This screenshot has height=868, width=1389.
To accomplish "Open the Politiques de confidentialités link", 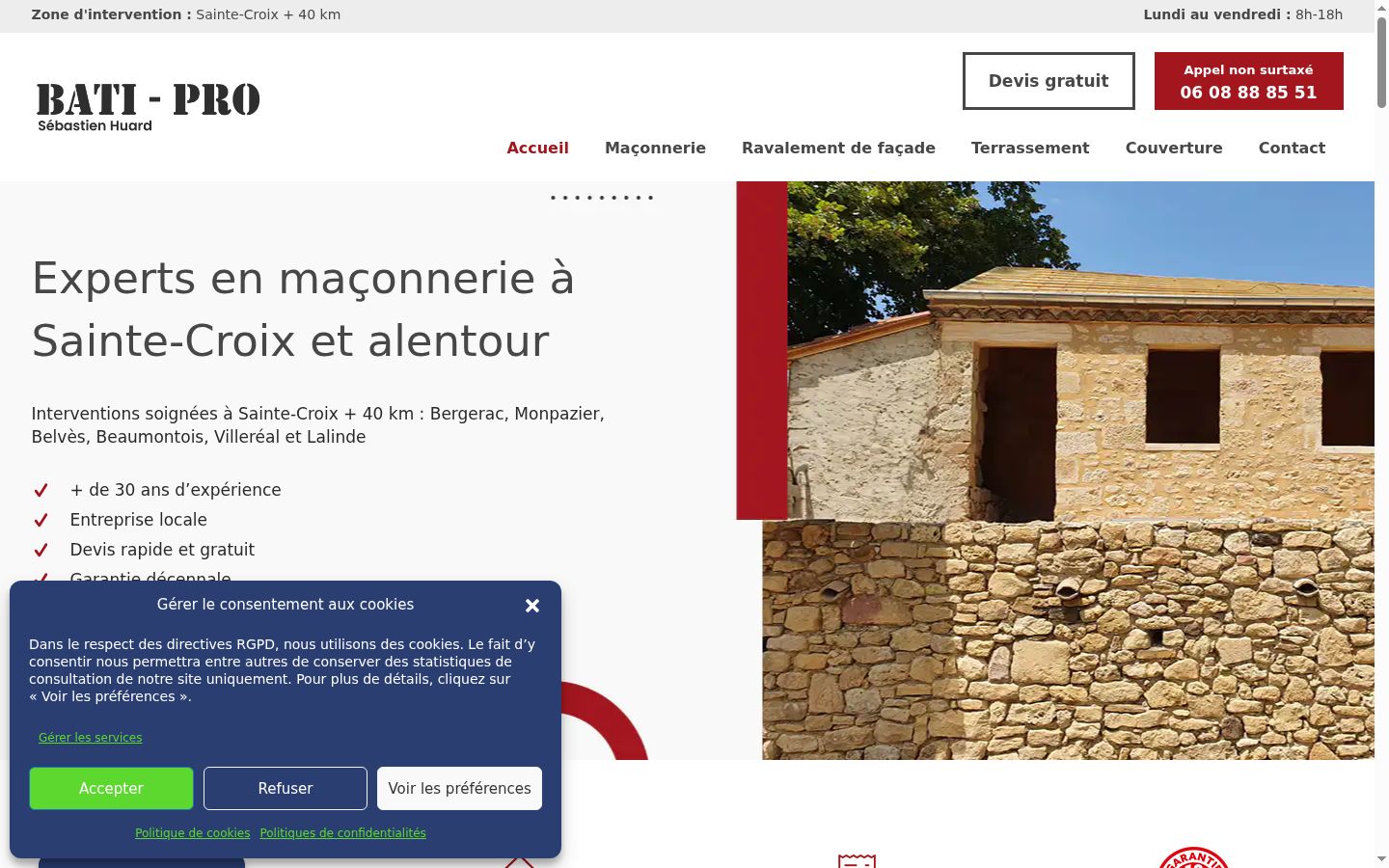I will click(342, 833).
